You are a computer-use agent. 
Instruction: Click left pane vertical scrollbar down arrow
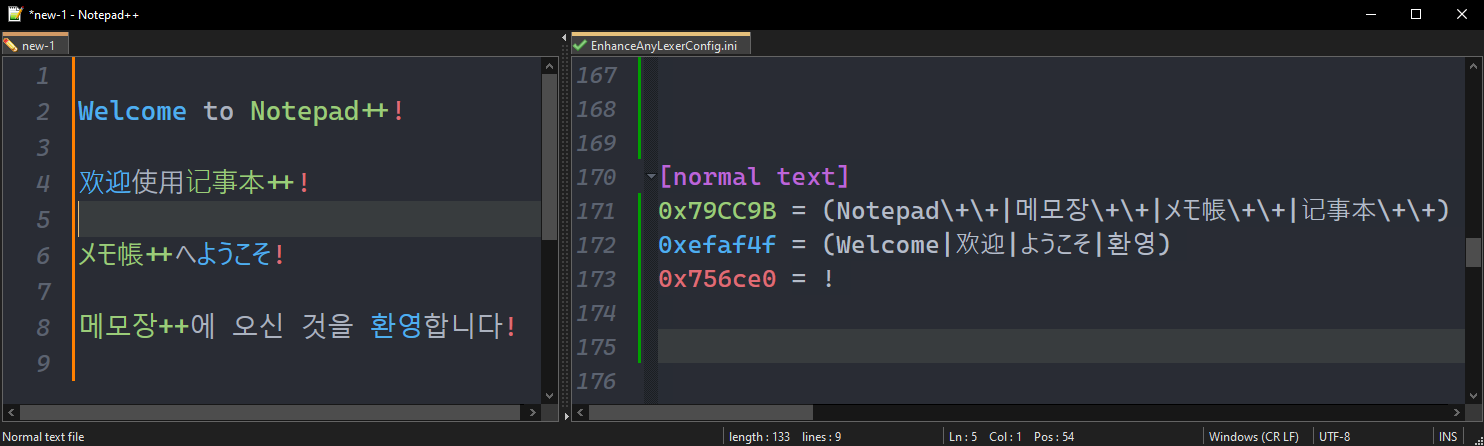[549, 396]
